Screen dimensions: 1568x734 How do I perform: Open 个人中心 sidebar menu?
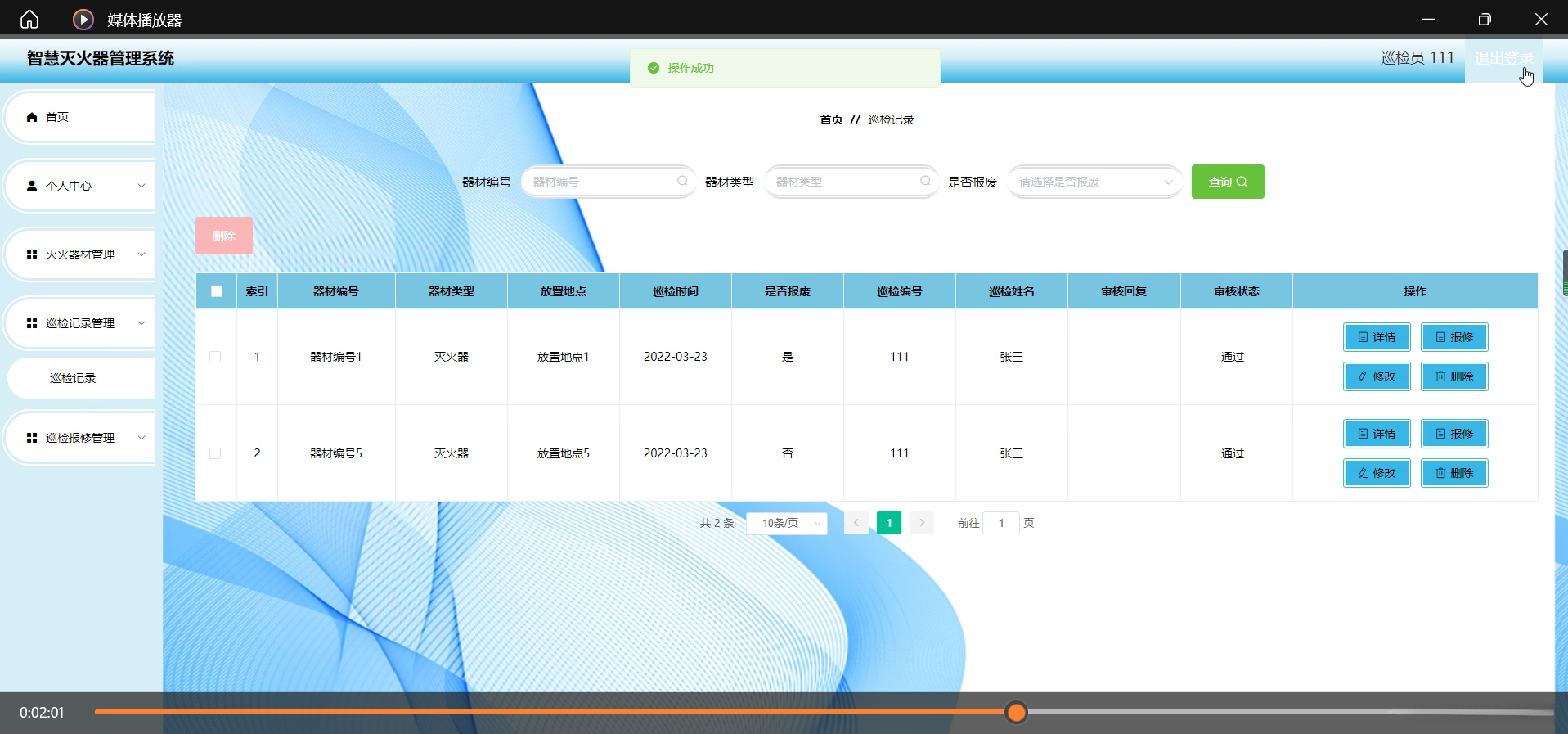point(80,186)
